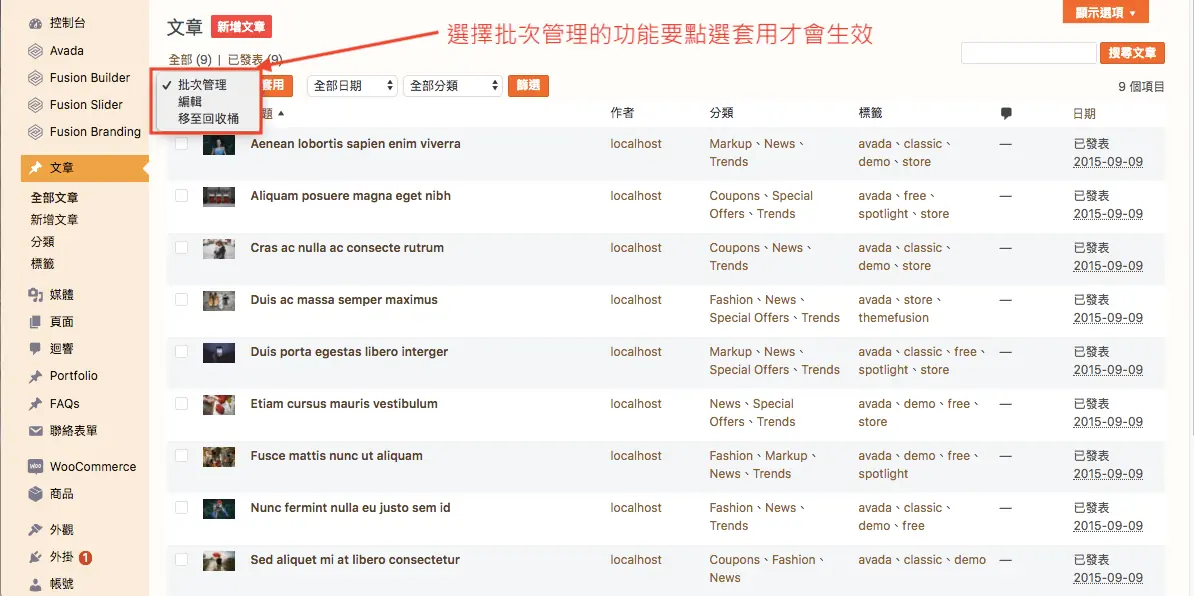1194x596 pixels.
Task: Filter by 已發表 (9) link
Action: pyautogui.click(x=255, y=59)
